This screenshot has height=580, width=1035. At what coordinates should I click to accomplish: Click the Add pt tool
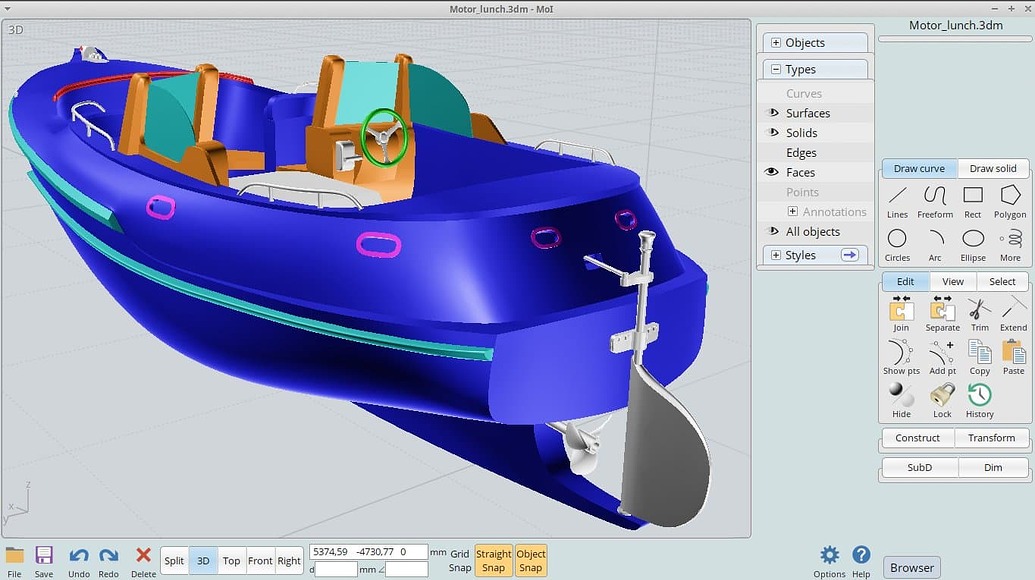coord(942,358)
